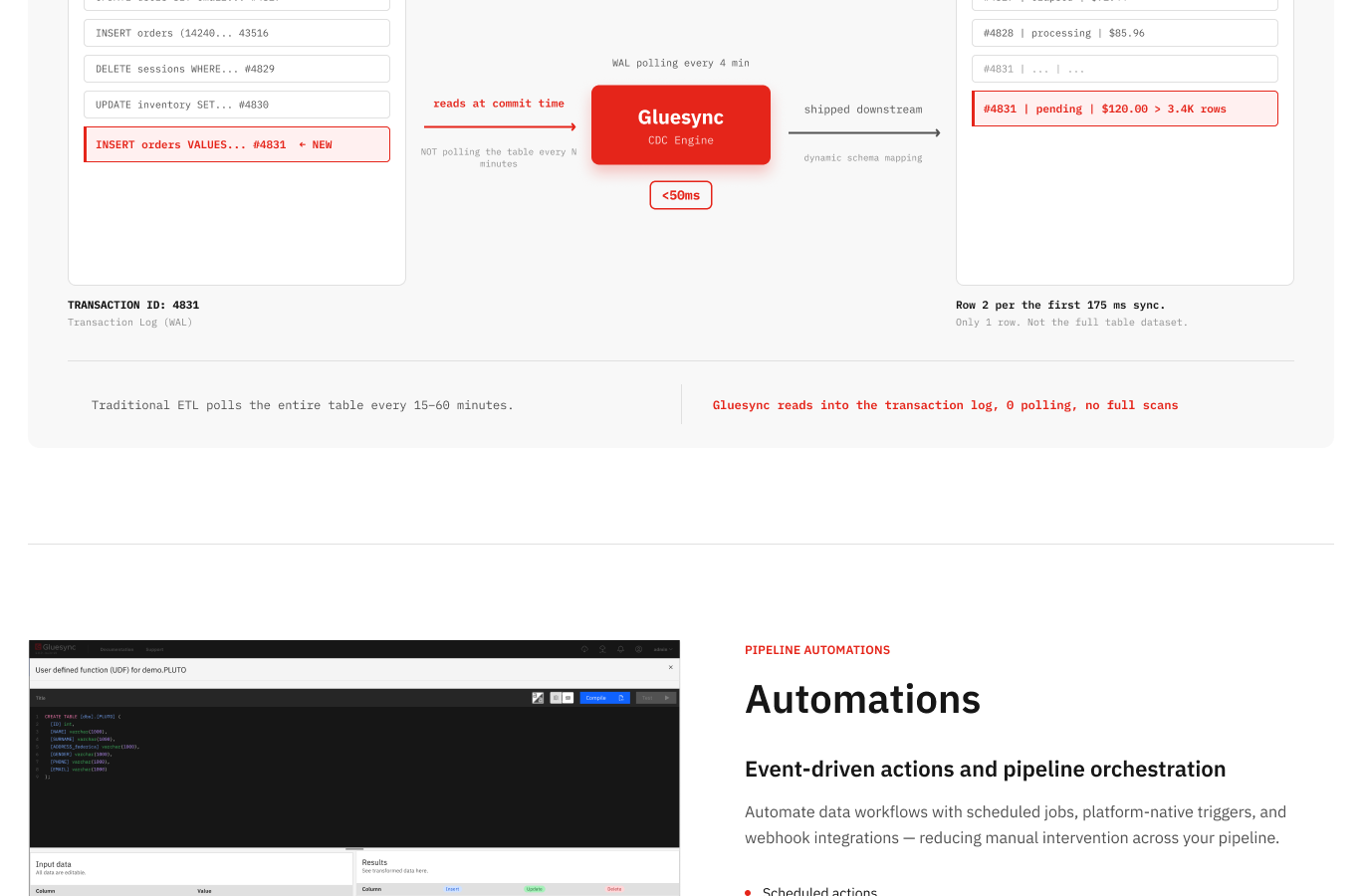Click the '<50ms' latency badge

(681, 195)
